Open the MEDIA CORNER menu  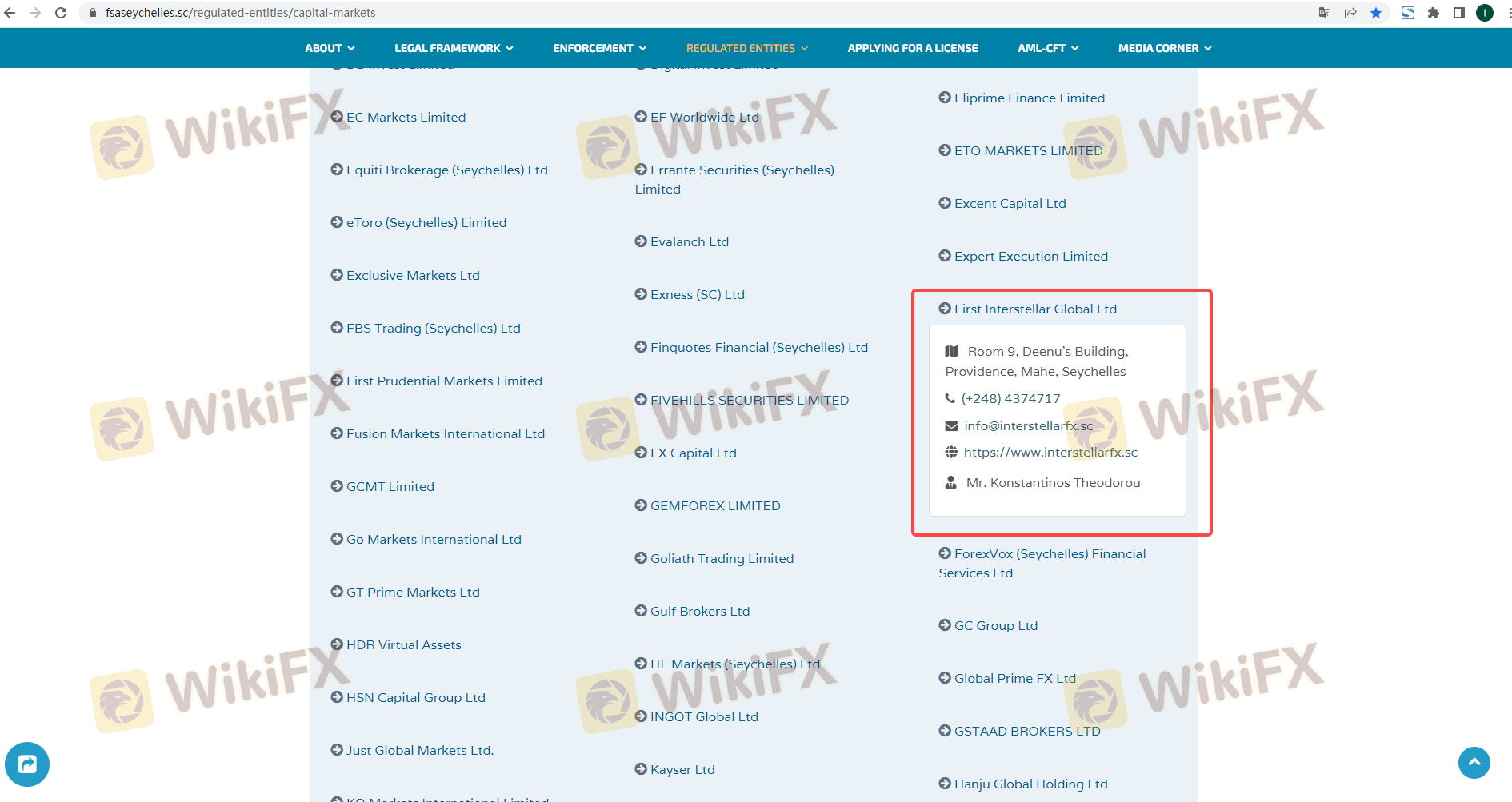tap(1165, 48)
